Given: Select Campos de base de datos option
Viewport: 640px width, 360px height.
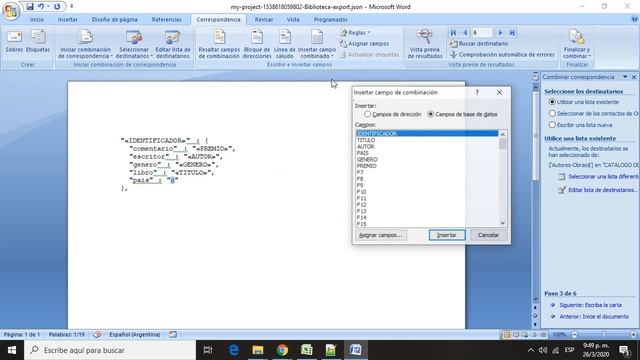Looking at the screenshot, I should pyautogui.click(x=431, y=114).
